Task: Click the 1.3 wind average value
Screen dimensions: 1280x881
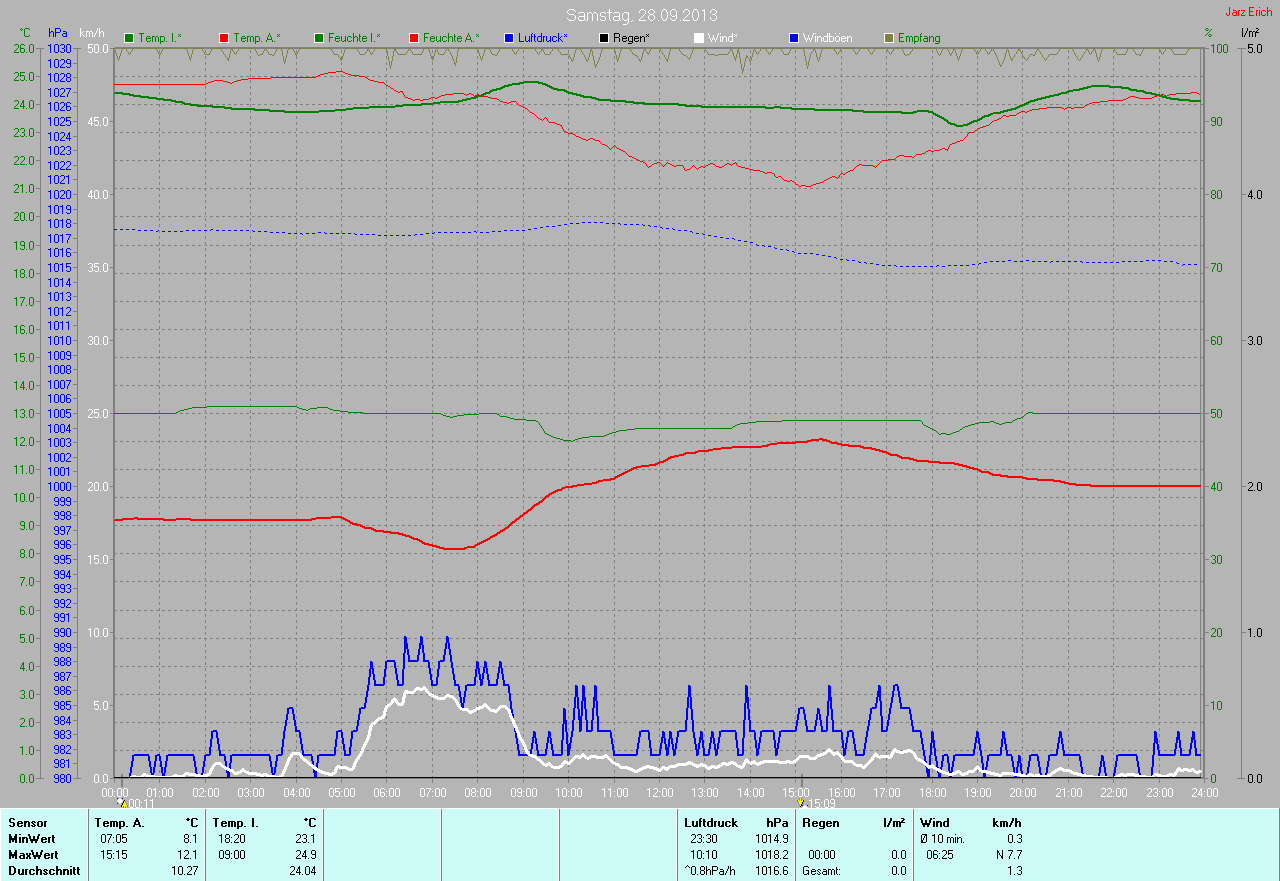Action: [1014, 871]
